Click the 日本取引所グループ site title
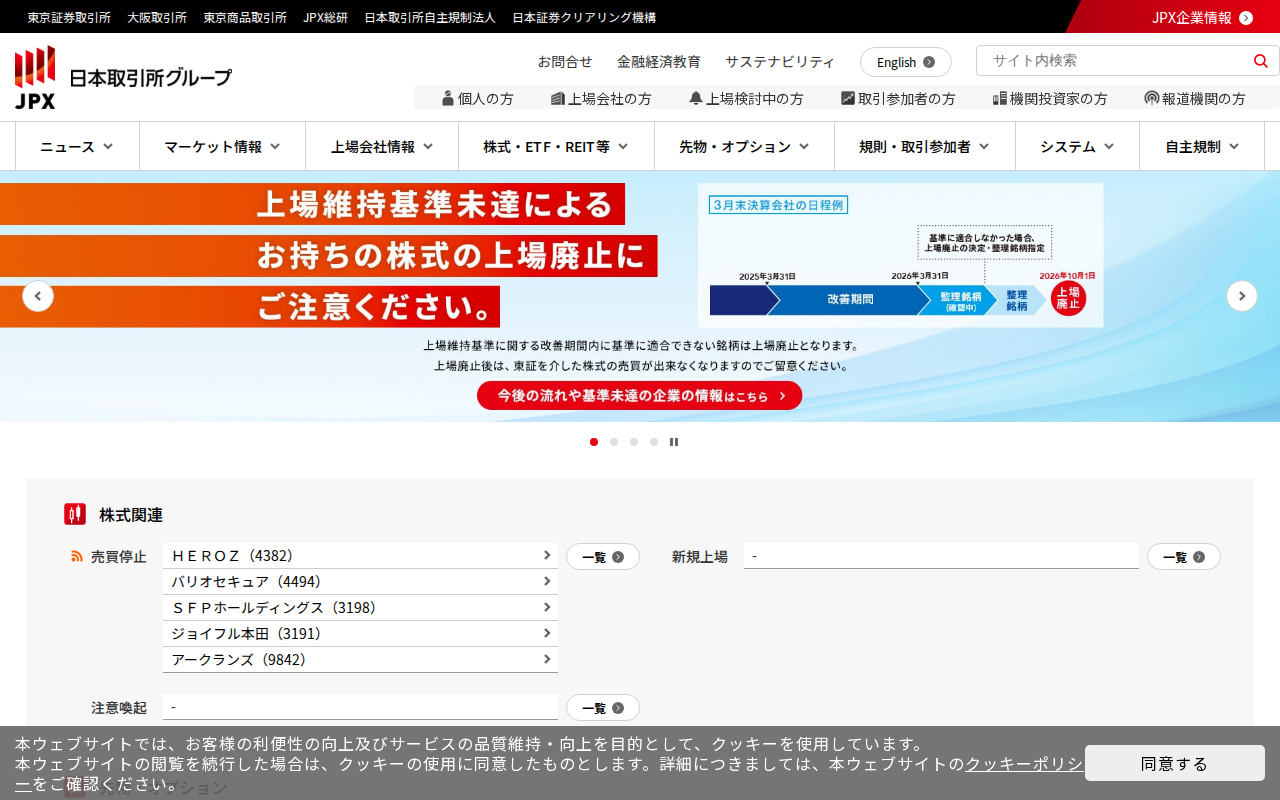This screenshot has width=1280, height=800. [x=150, y=78]
